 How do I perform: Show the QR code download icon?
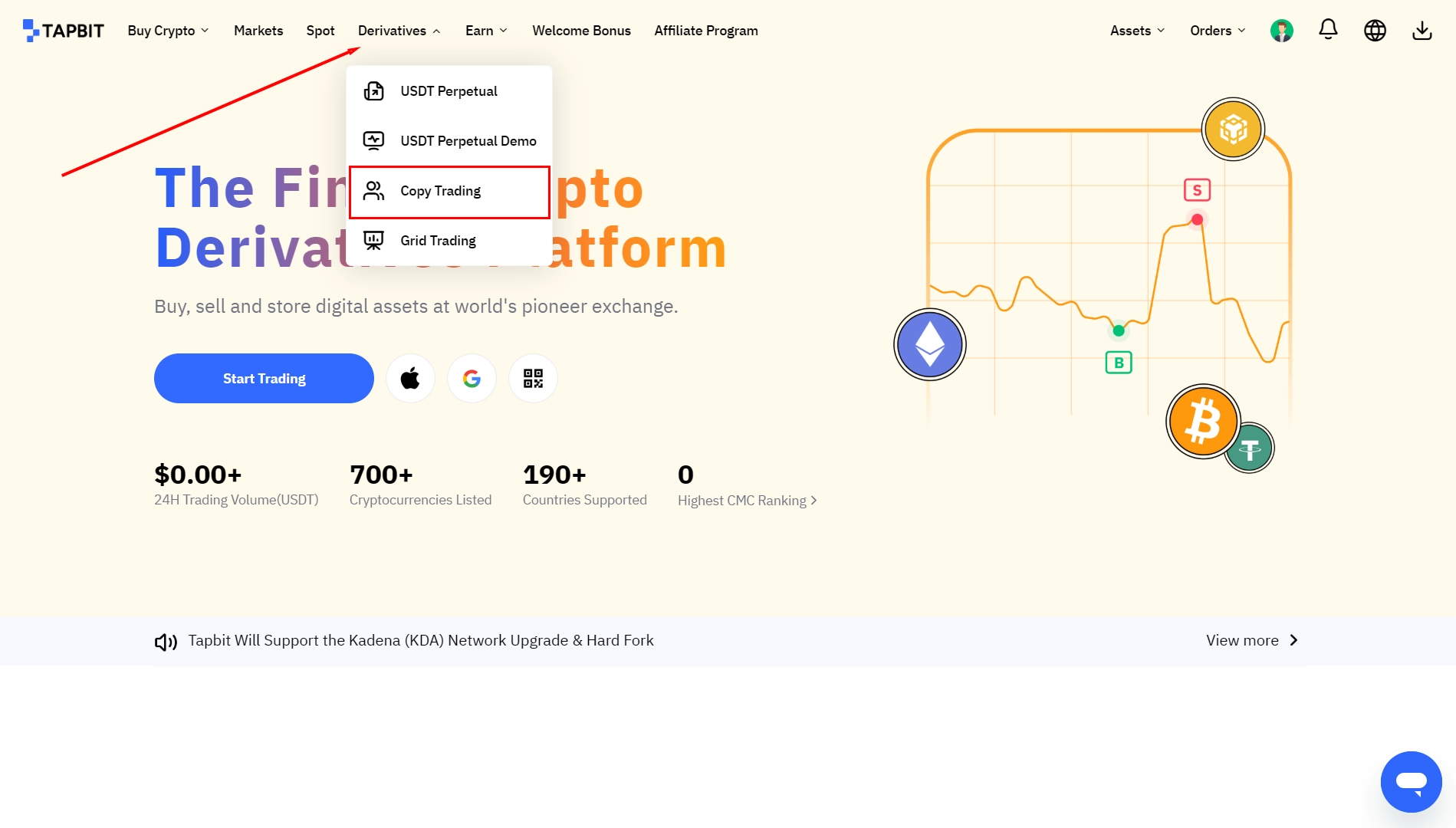[533, 378]
